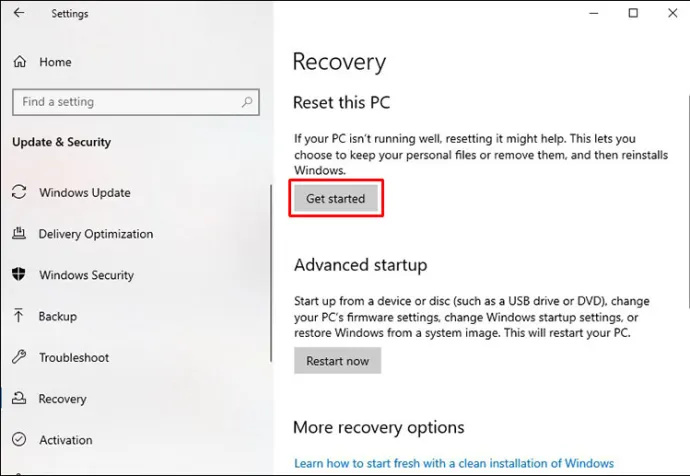The height and width of the screenshot is (476, 690).
Task: Click the Find a setting search box
Action: (136, 102)
